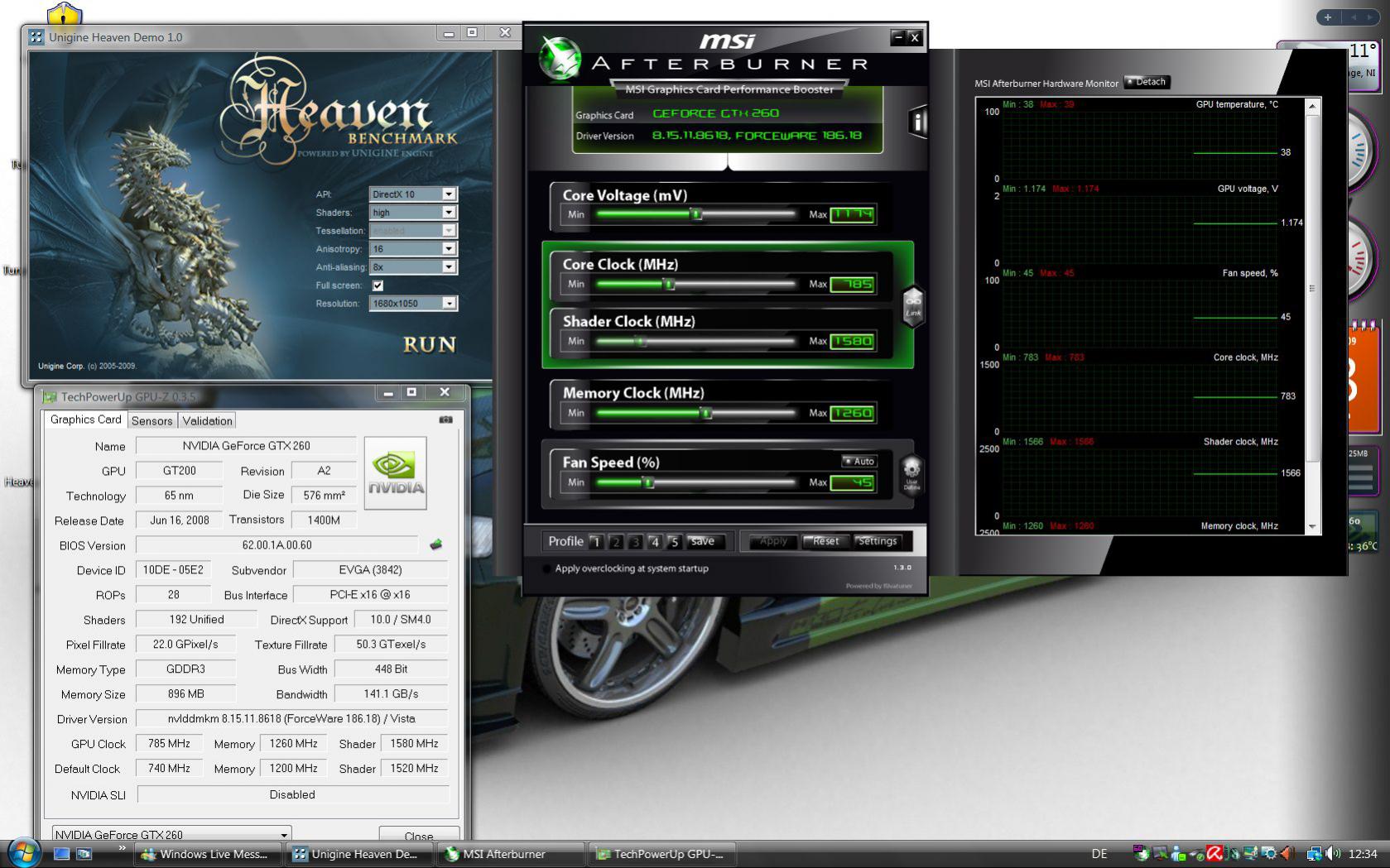Detach the Afterburner Hardware Monitor
The image size is (1390, 868).
1146,82
